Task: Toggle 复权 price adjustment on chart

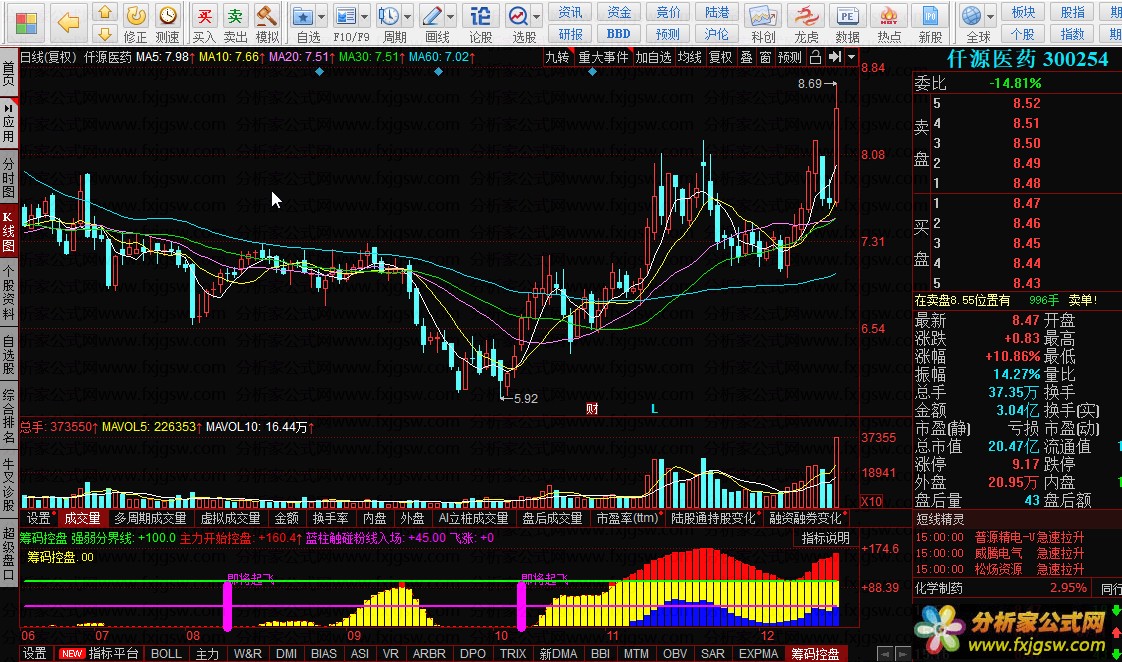Action: (x=721, y=57)
